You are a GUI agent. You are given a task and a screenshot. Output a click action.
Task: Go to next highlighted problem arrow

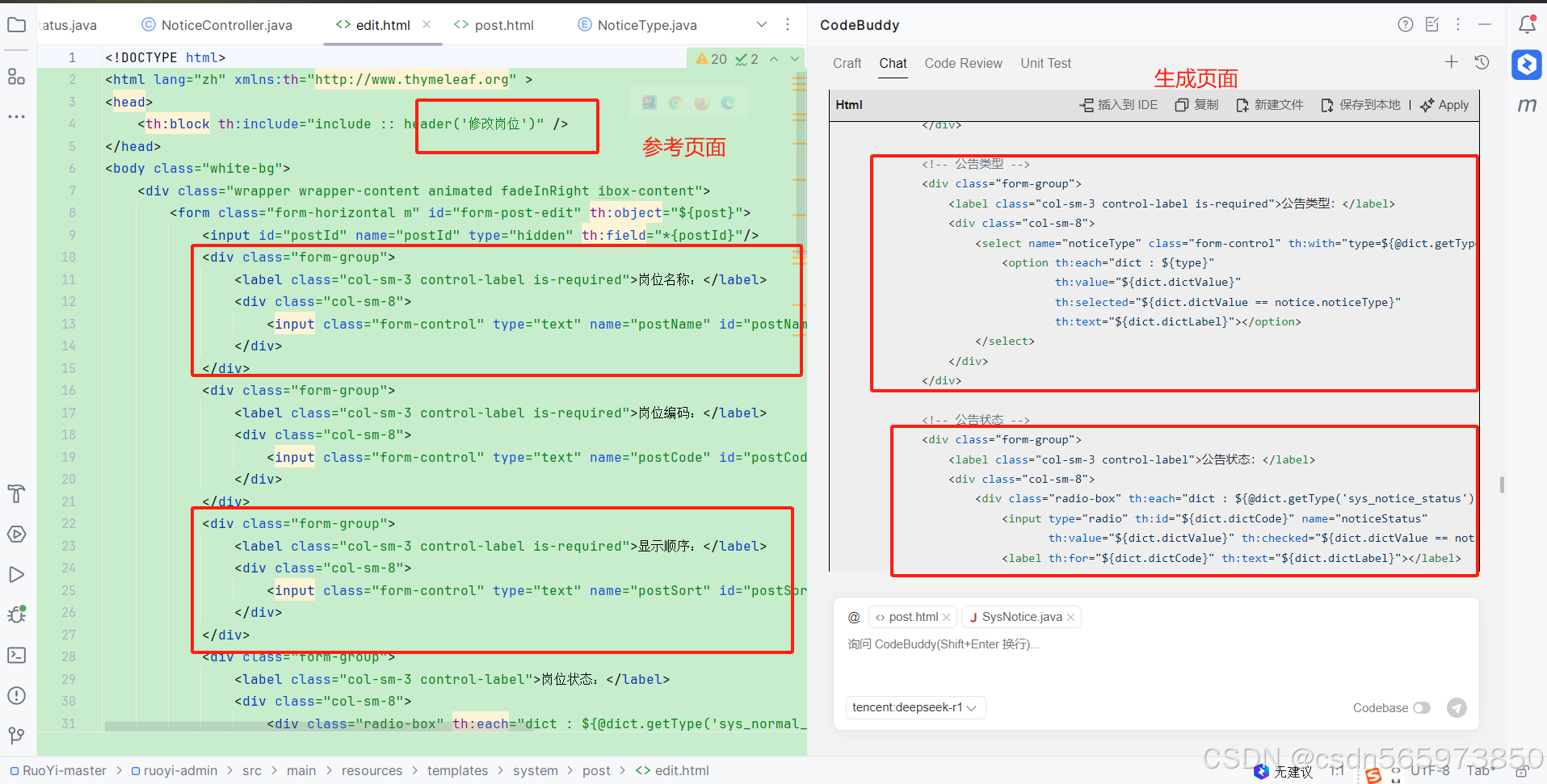[x=795, y=59]
